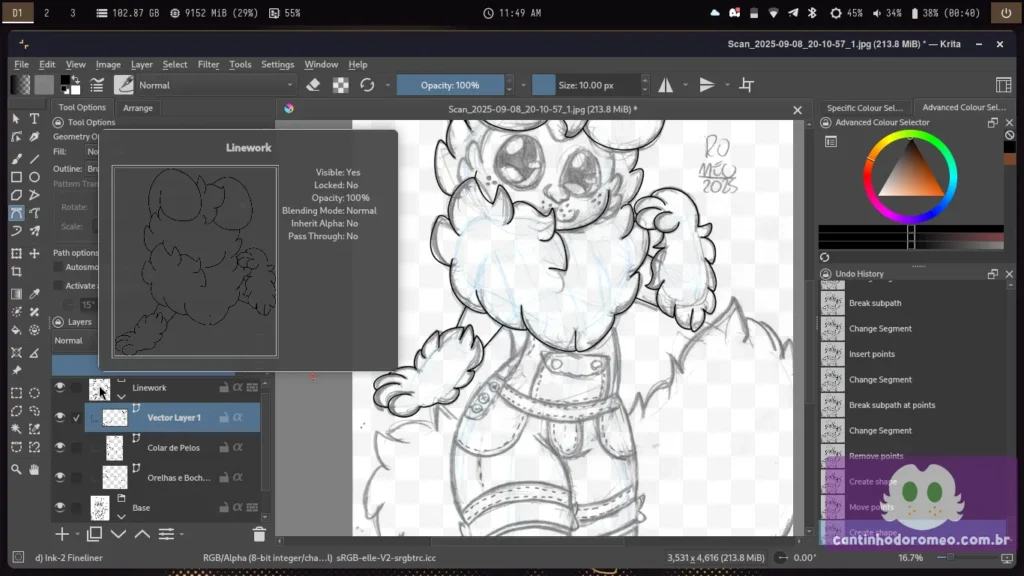This screenshot has width=1024, height=576.
Task: Hide Vector Layer 1
Action: 59,417
